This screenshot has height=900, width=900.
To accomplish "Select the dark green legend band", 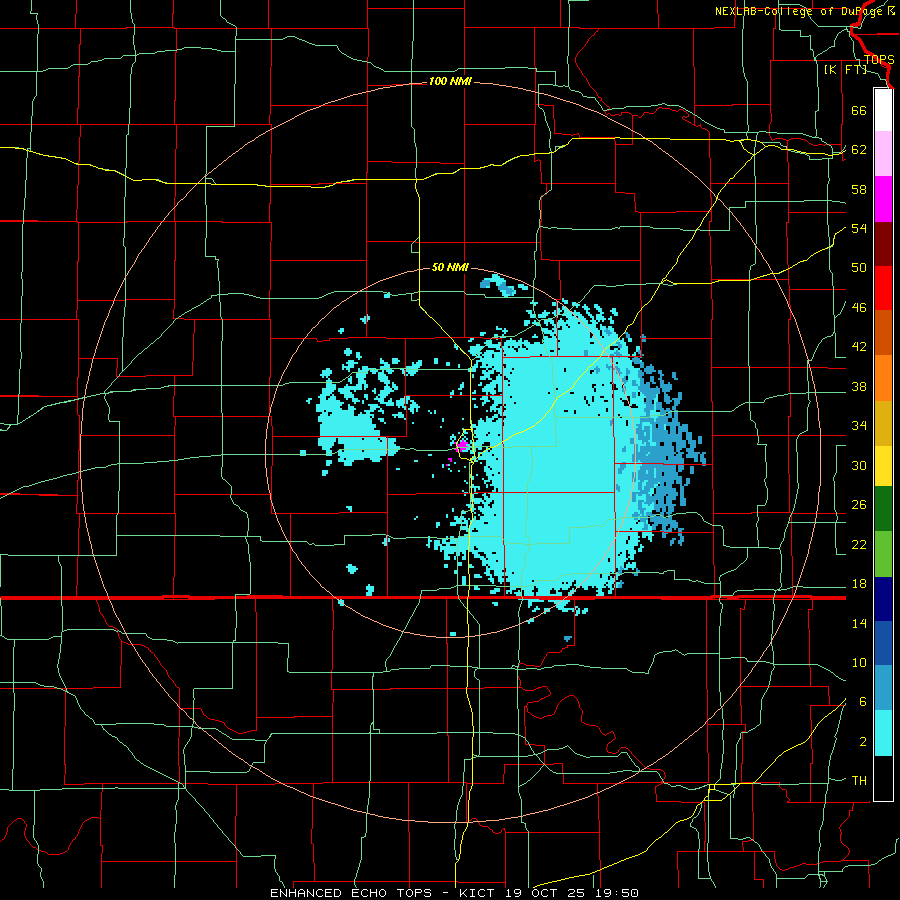I will pyautogui.click(x=883, y=509).
